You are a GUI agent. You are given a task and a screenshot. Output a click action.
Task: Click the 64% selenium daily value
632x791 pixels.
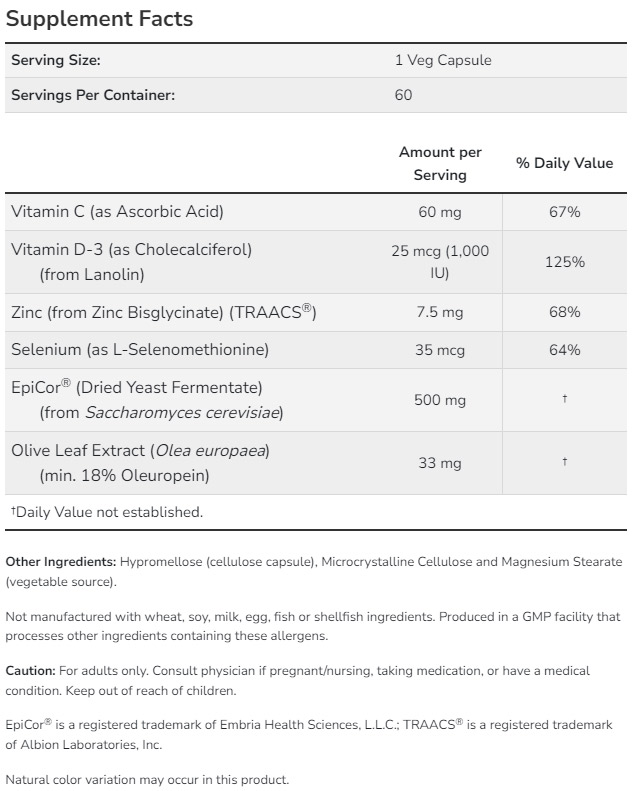(564, 349)
